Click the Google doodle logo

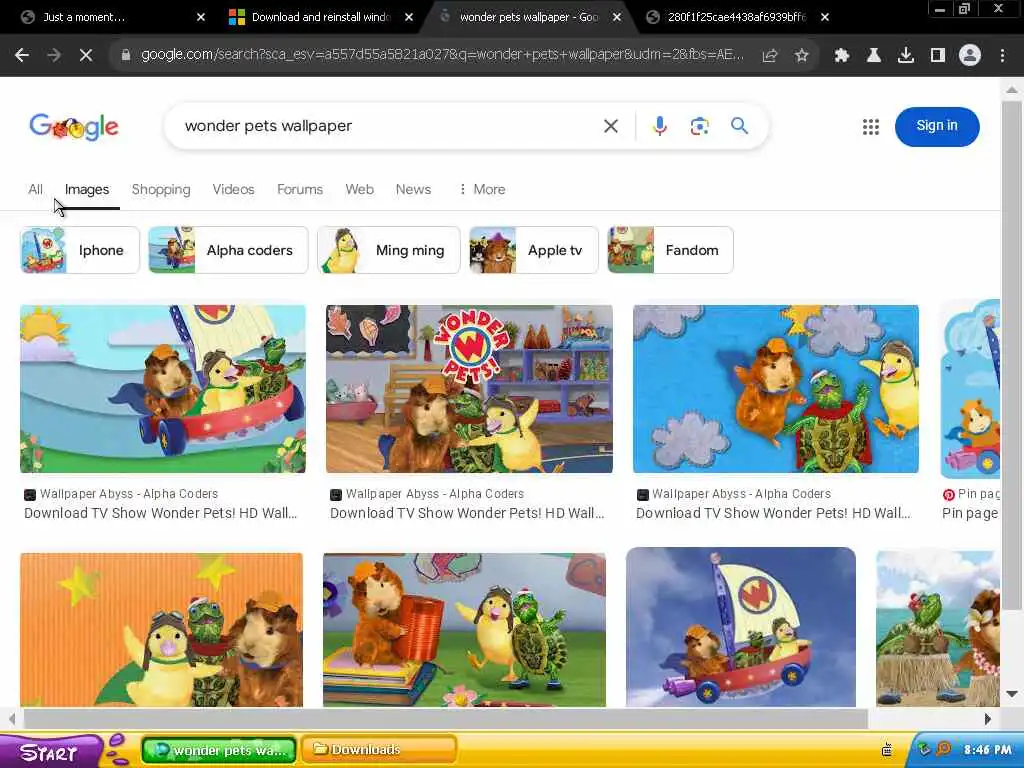point(74,127)
